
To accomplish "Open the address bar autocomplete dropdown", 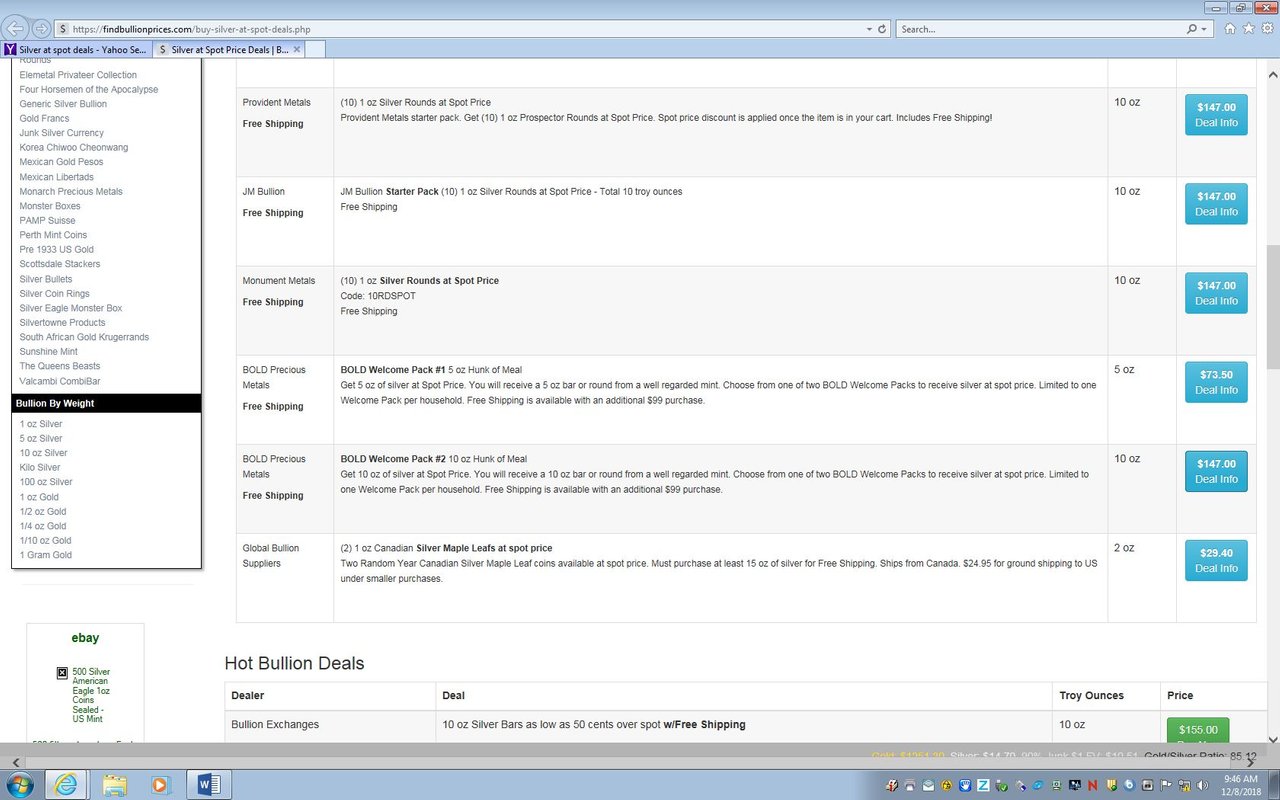I will click(869, 29).
